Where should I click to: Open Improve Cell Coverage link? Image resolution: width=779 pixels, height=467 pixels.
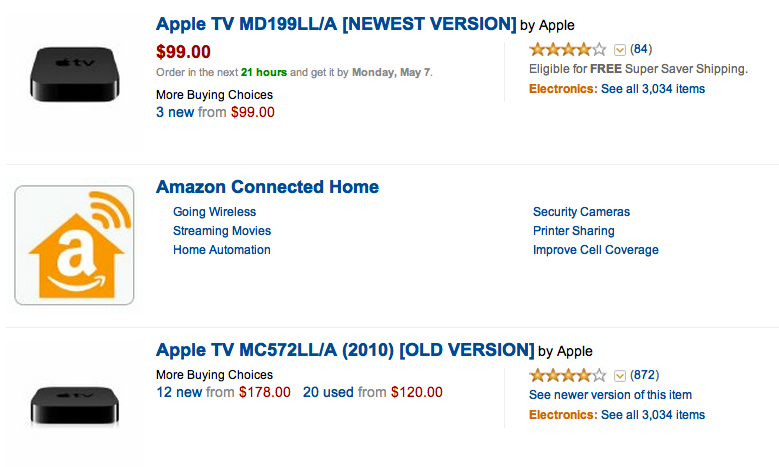point(596,249)
